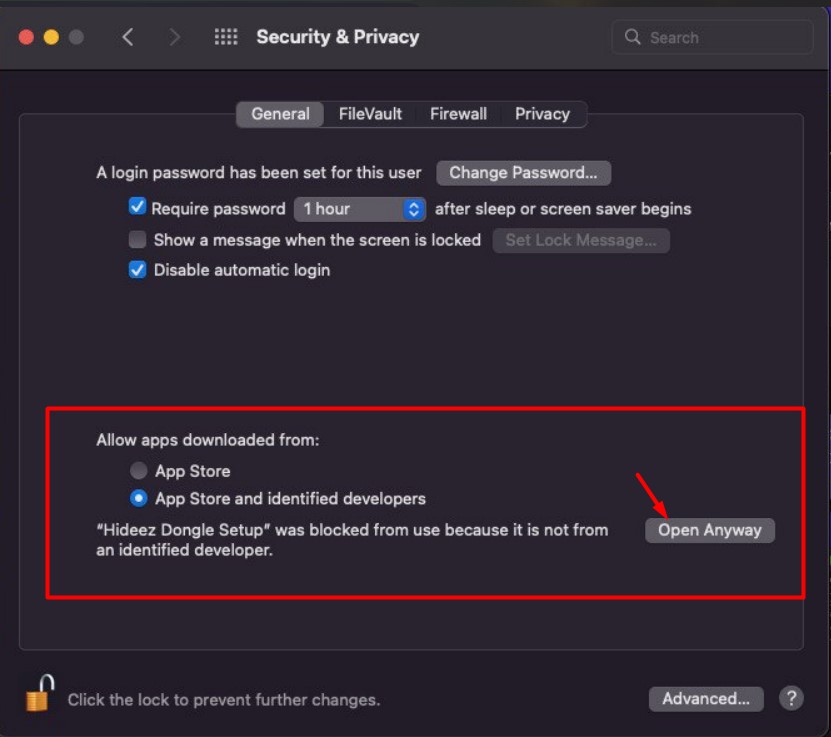Click in the Search field

click(x=712, y=37)
